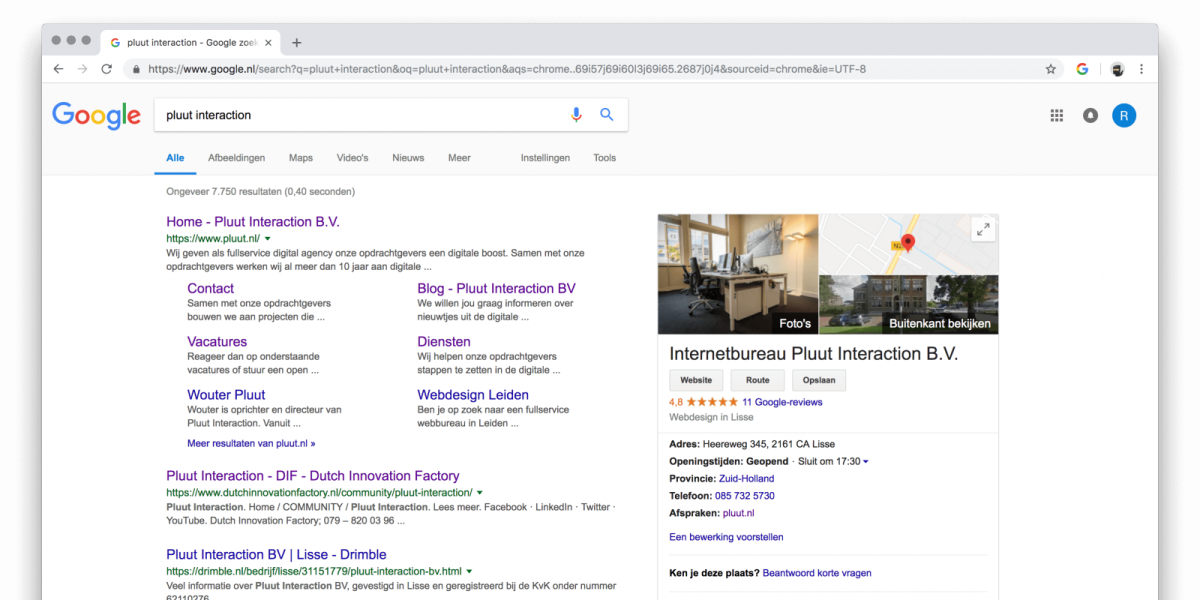Expand the map with the enlarge icon
Image resolution: width=1200 pixels, height=600 pixels.
983,229
